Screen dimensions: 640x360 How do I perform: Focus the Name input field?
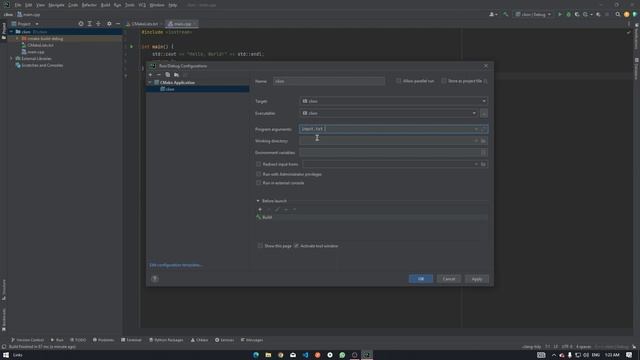coord(329,81)
